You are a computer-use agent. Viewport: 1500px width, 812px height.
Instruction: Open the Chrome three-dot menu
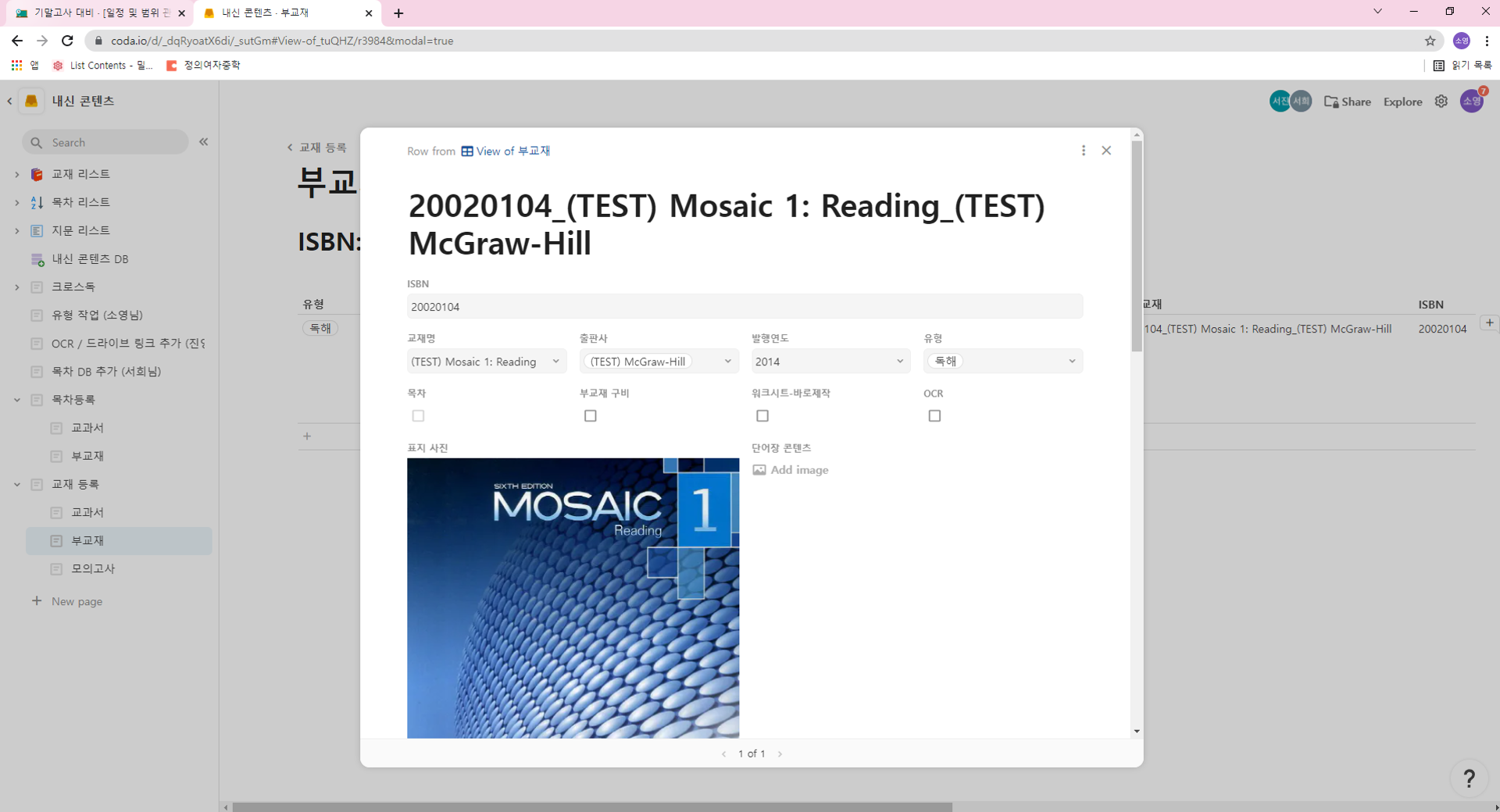(x=1487, y=41)
